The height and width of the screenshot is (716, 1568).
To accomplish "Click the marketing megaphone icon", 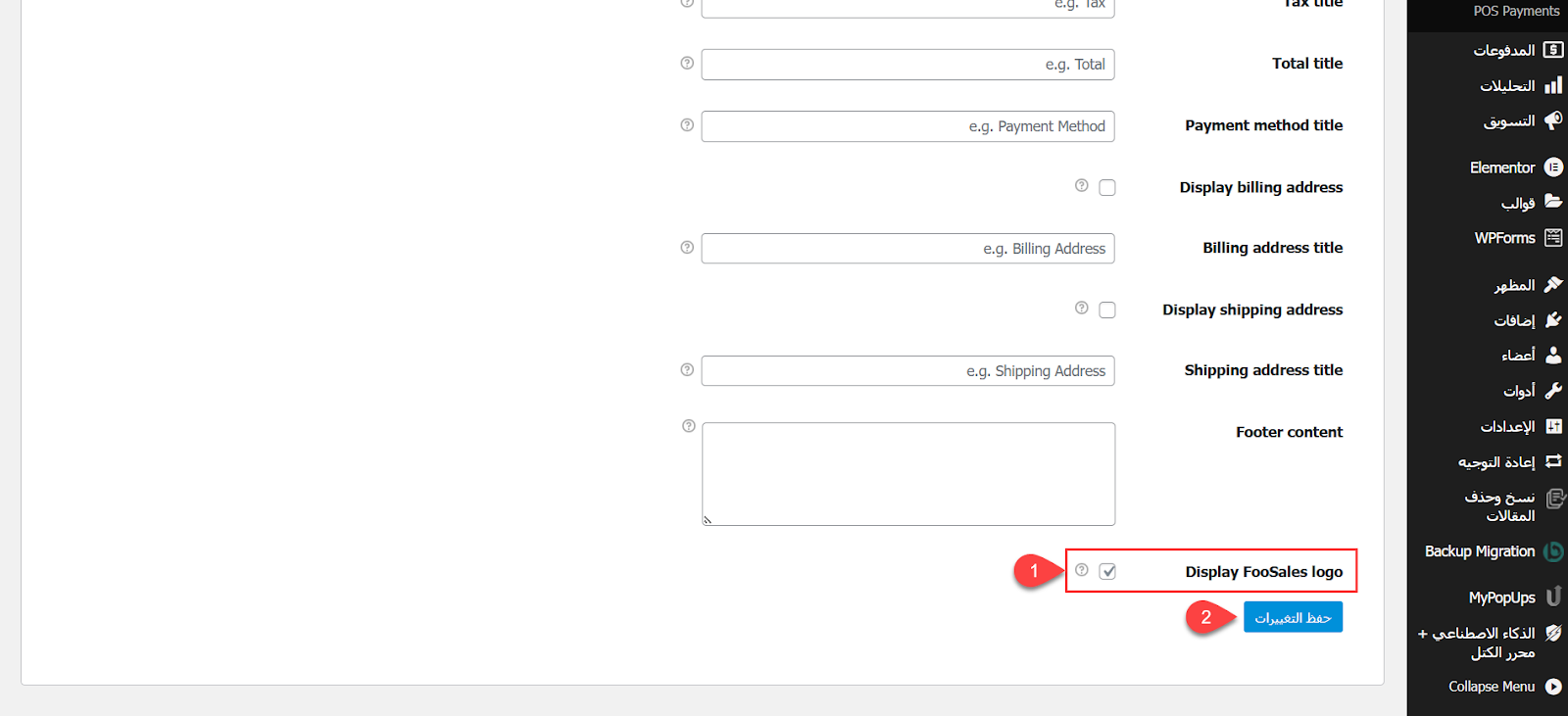I will pyautogui.click(x=1553, y=120).
